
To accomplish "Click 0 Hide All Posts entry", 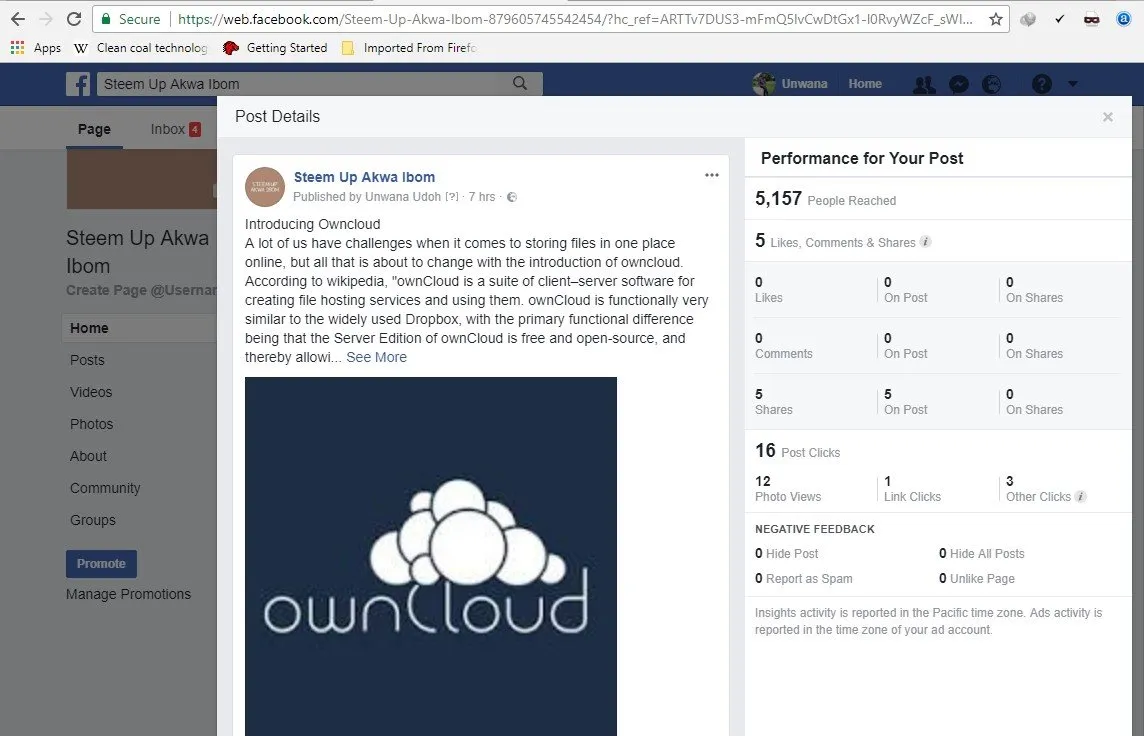I will click(981, 554).
